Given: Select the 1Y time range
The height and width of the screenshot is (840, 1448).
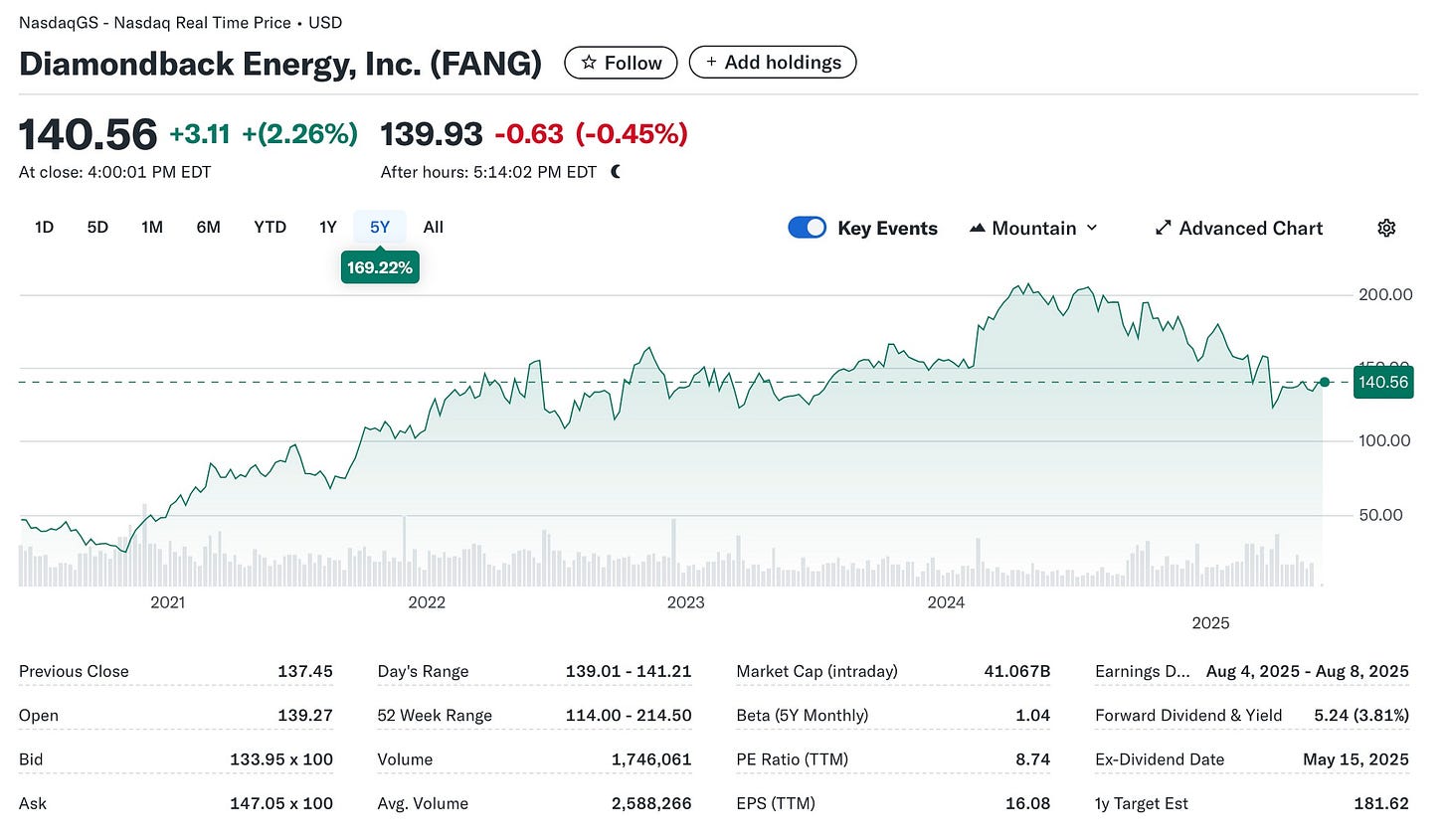Looking at the screenshot, I should [328, 227].
